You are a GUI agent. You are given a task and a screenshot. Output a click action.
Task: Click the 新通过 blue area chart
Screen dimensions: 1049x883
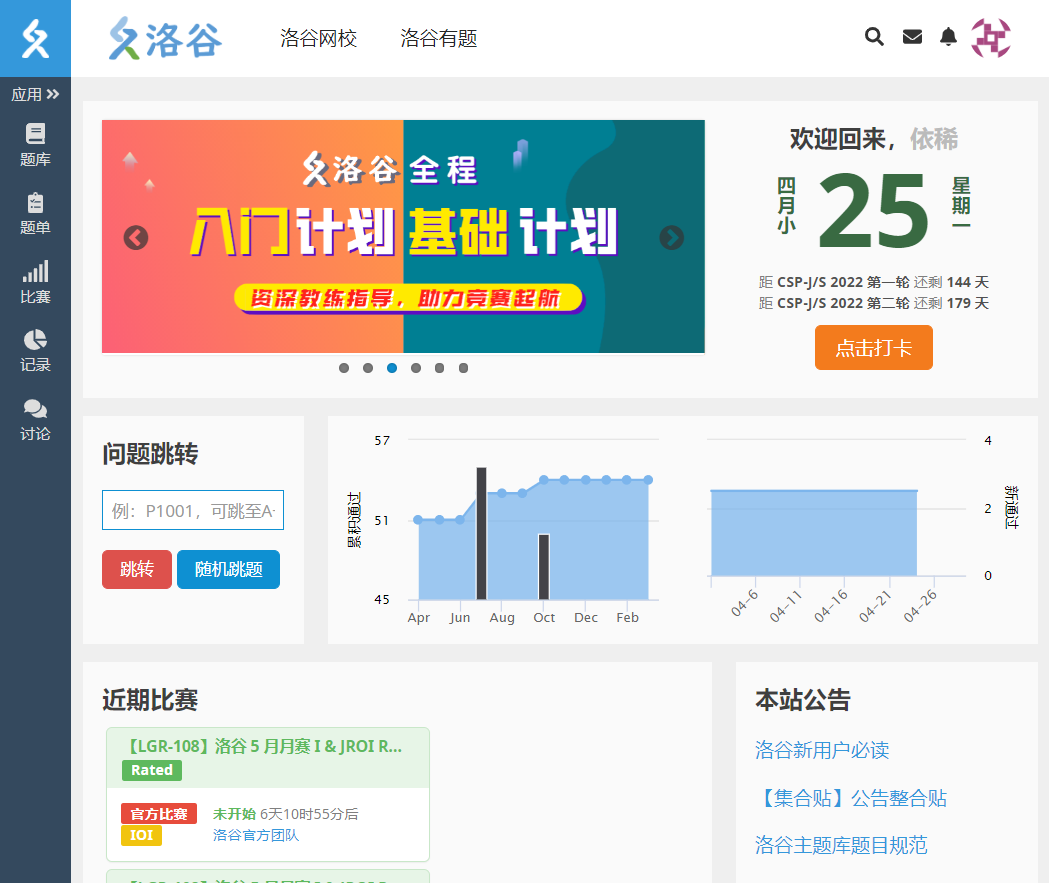pyautogui.click(x=814, y=533)
